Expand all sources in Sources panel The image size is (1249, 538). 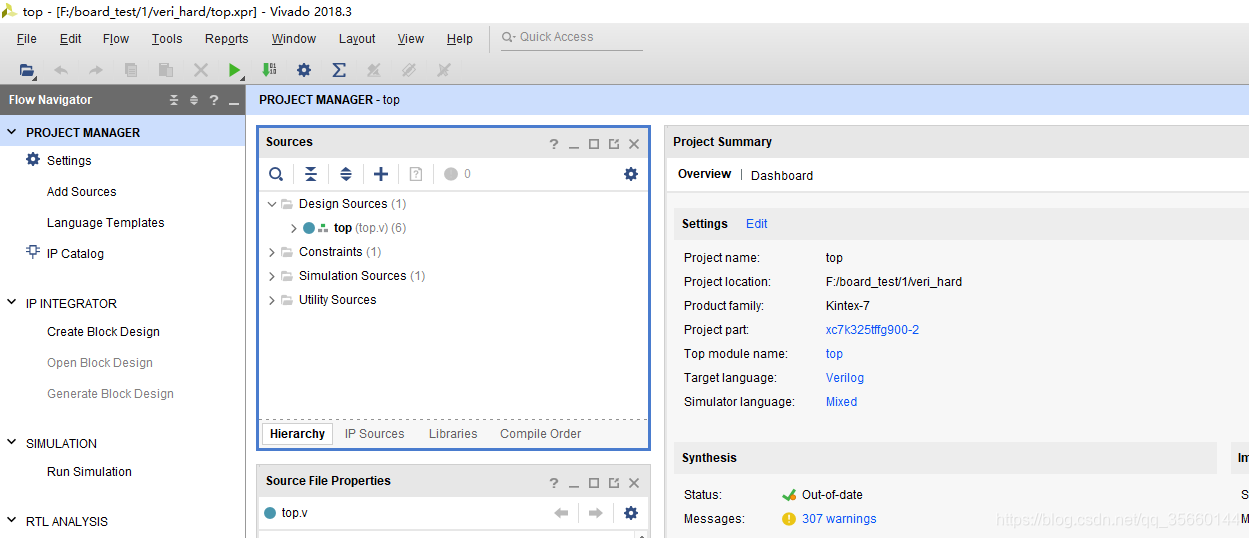[x=346, y=174]
